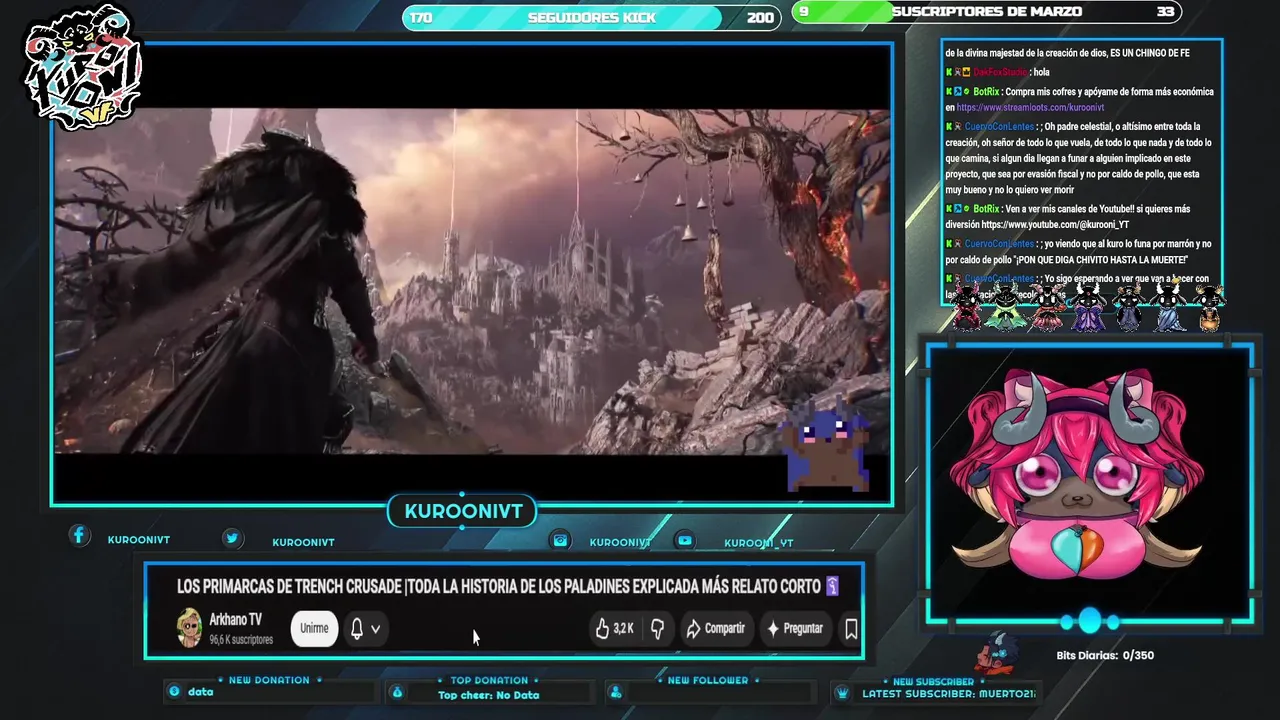Open the streamloots.com/kuroonivt link in chat
The height and width of the screenshot is (720, 1280).
[1030, 107]
